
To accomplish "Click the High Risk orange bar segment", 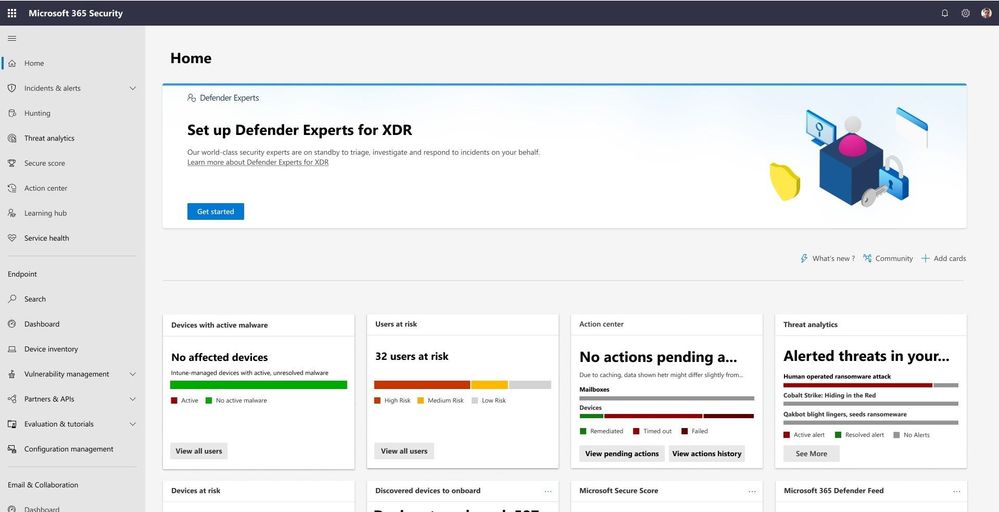I will 422,385.
